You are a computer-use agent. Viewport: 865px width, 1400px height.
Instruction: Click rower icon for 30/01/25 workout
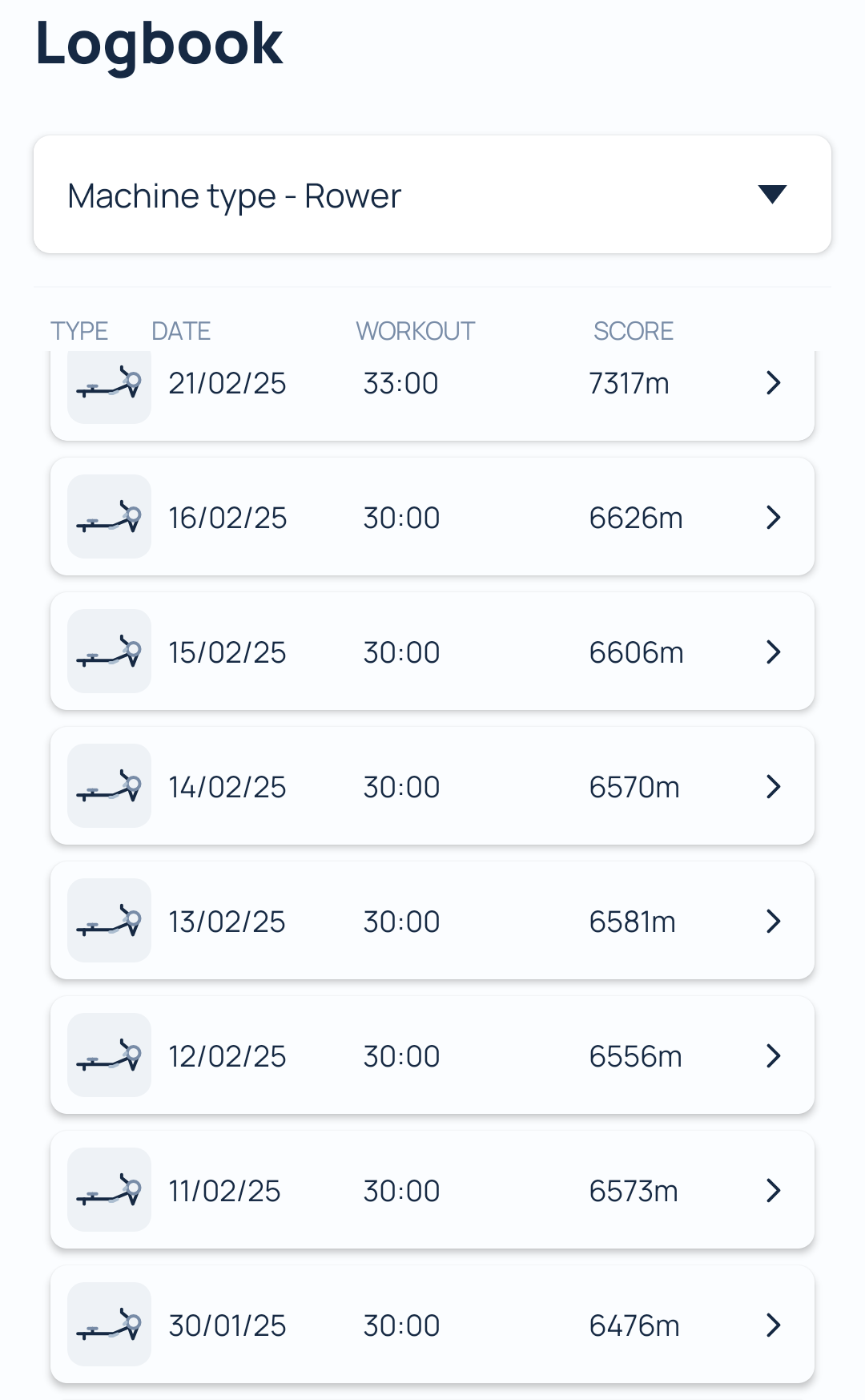(x=109, y=1325)
